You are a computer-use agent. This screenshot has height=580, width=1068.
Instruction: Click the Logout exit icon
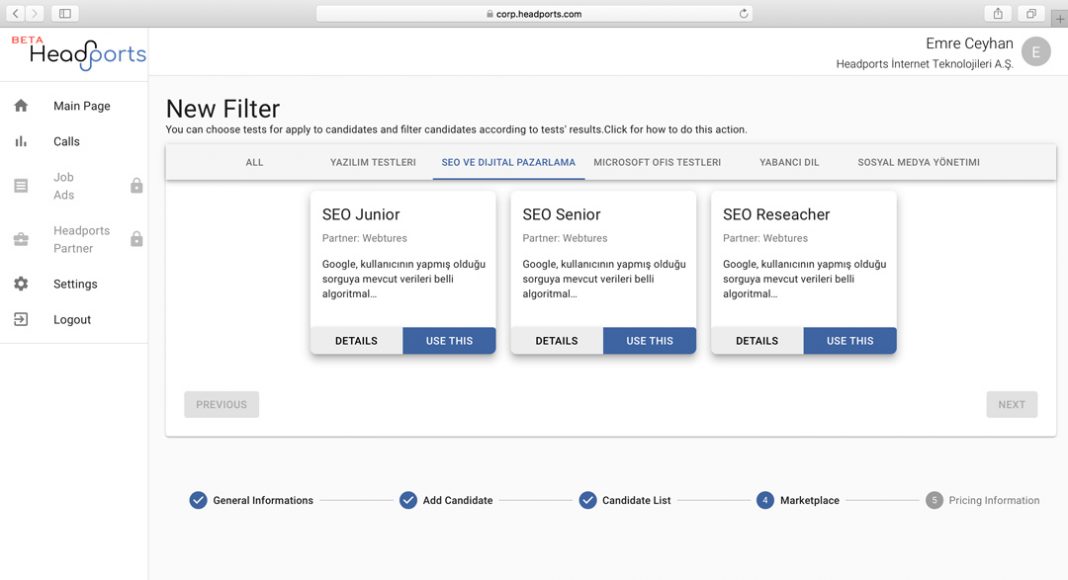pyautogui.click(x=21, y=319)
